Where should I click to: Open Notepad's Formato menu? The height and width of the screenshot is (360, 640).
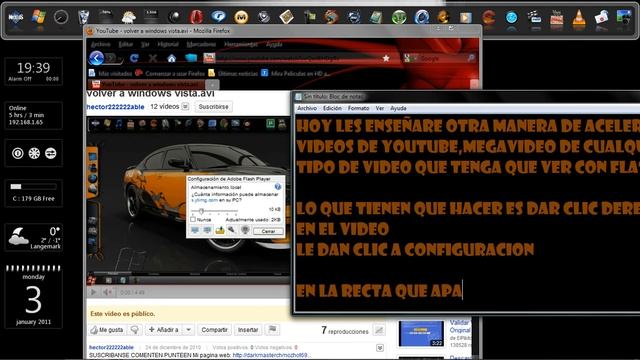[358, 108]
